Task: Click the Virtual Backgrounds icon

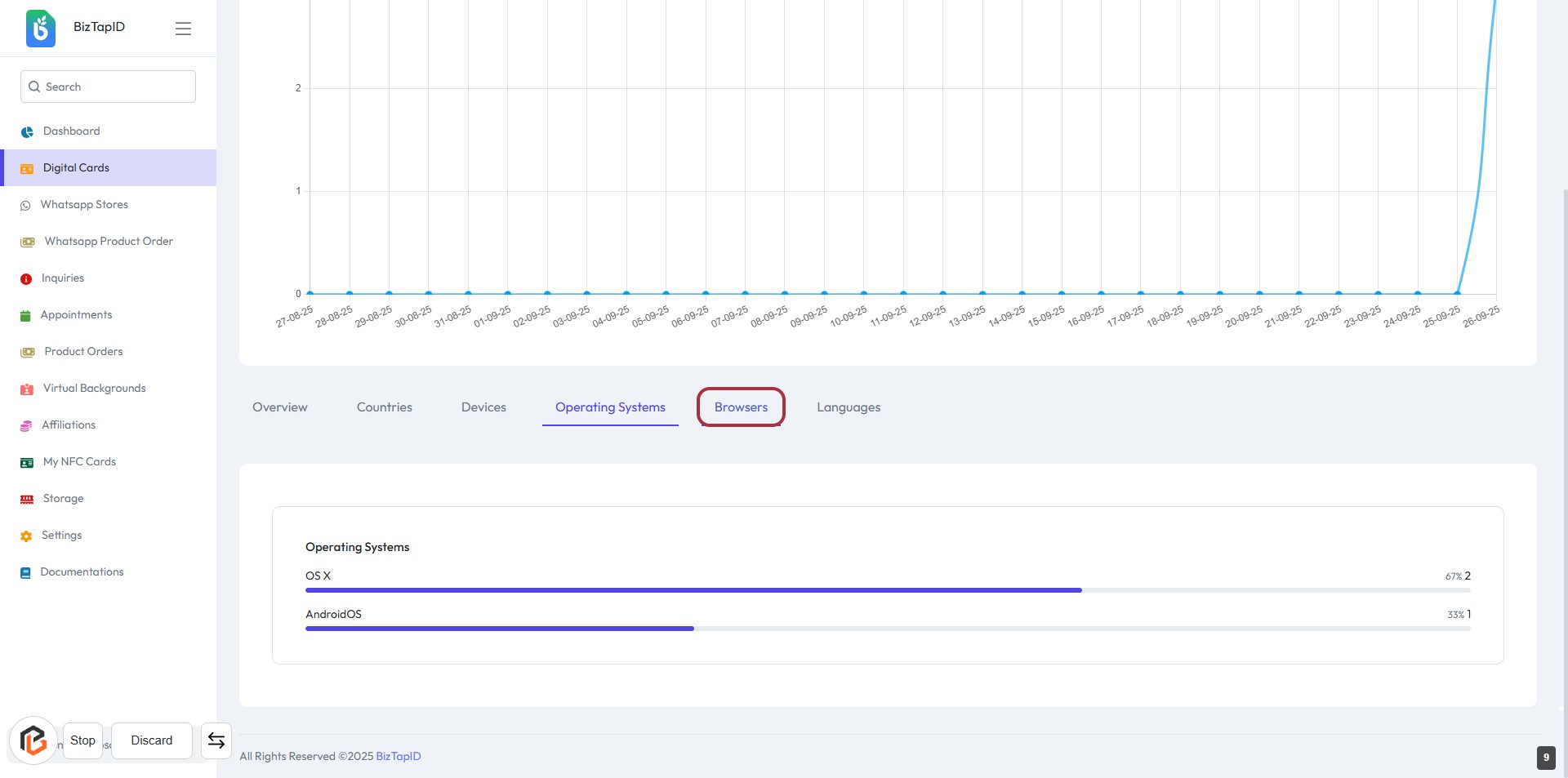Action: point(27,389)
